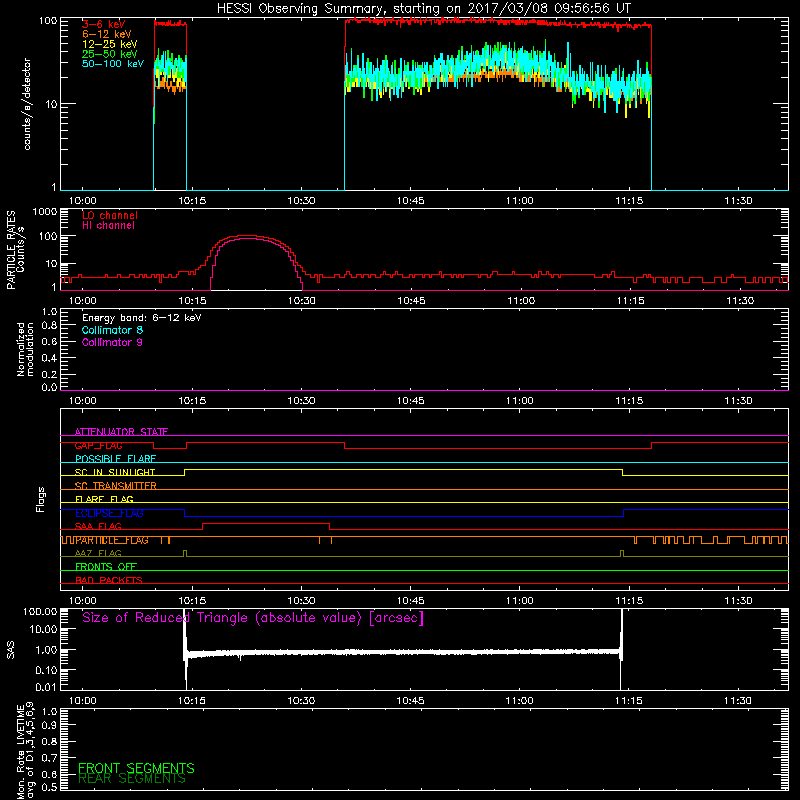This screenshot has width=800, height=800.
Task: Click the white SAS triangle-size trace
Action: tap(403, 652)
